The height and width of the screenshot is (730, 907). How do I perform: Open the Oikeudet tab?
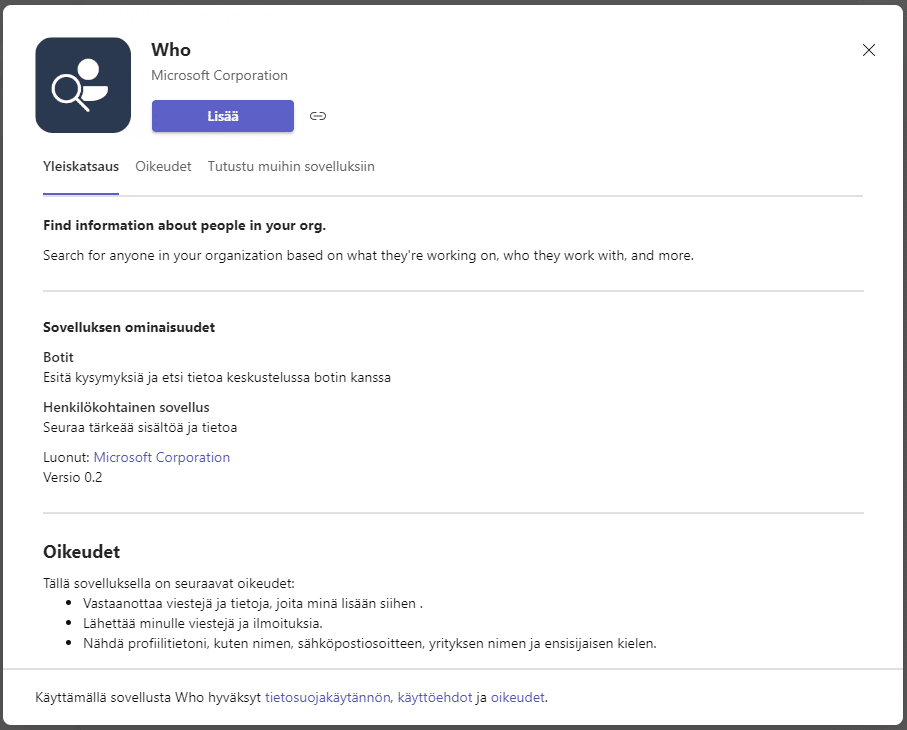tap(163, 167)
